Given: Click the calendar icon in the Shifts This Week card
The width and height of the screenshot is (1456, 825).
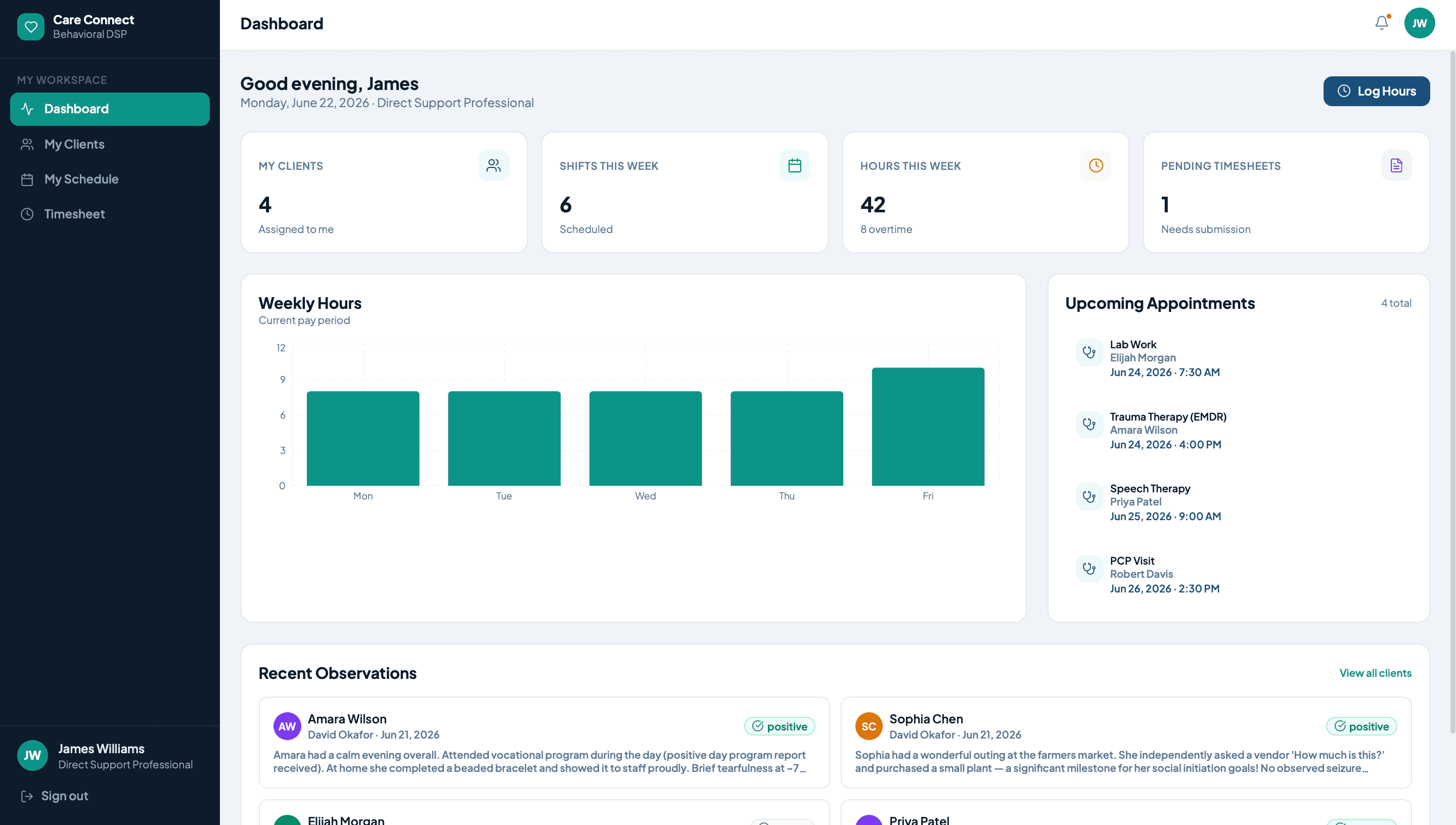Looking at the screenshot, I should click(x=794, y=165).
